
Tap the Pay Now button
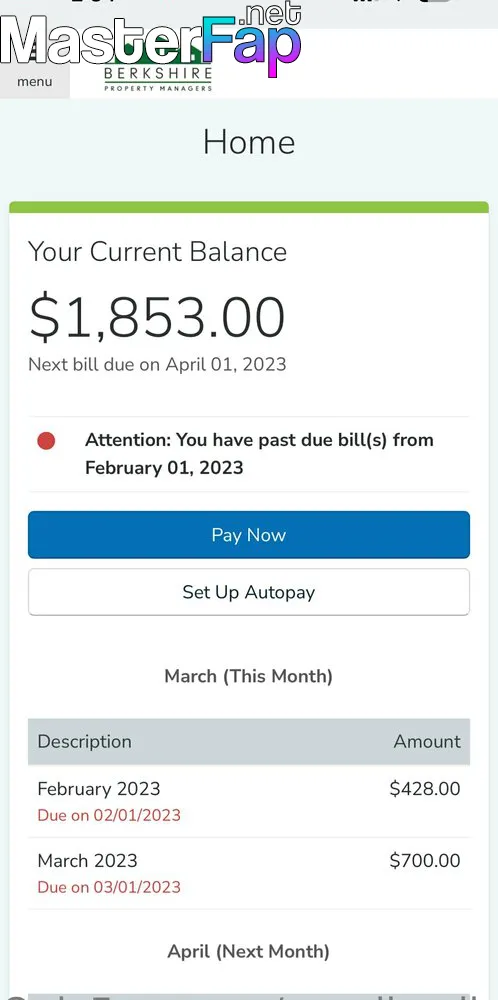[x=249, y=534]
